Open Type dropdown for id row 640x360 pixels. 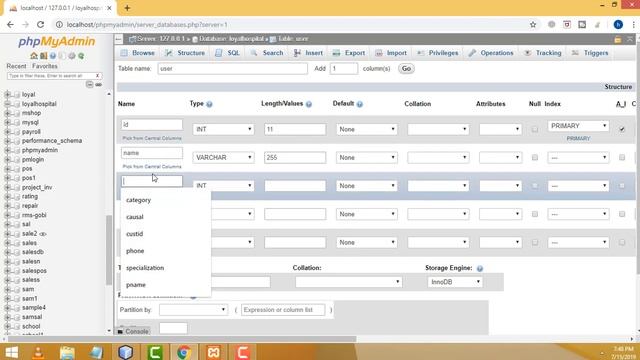tap(223, 129)
